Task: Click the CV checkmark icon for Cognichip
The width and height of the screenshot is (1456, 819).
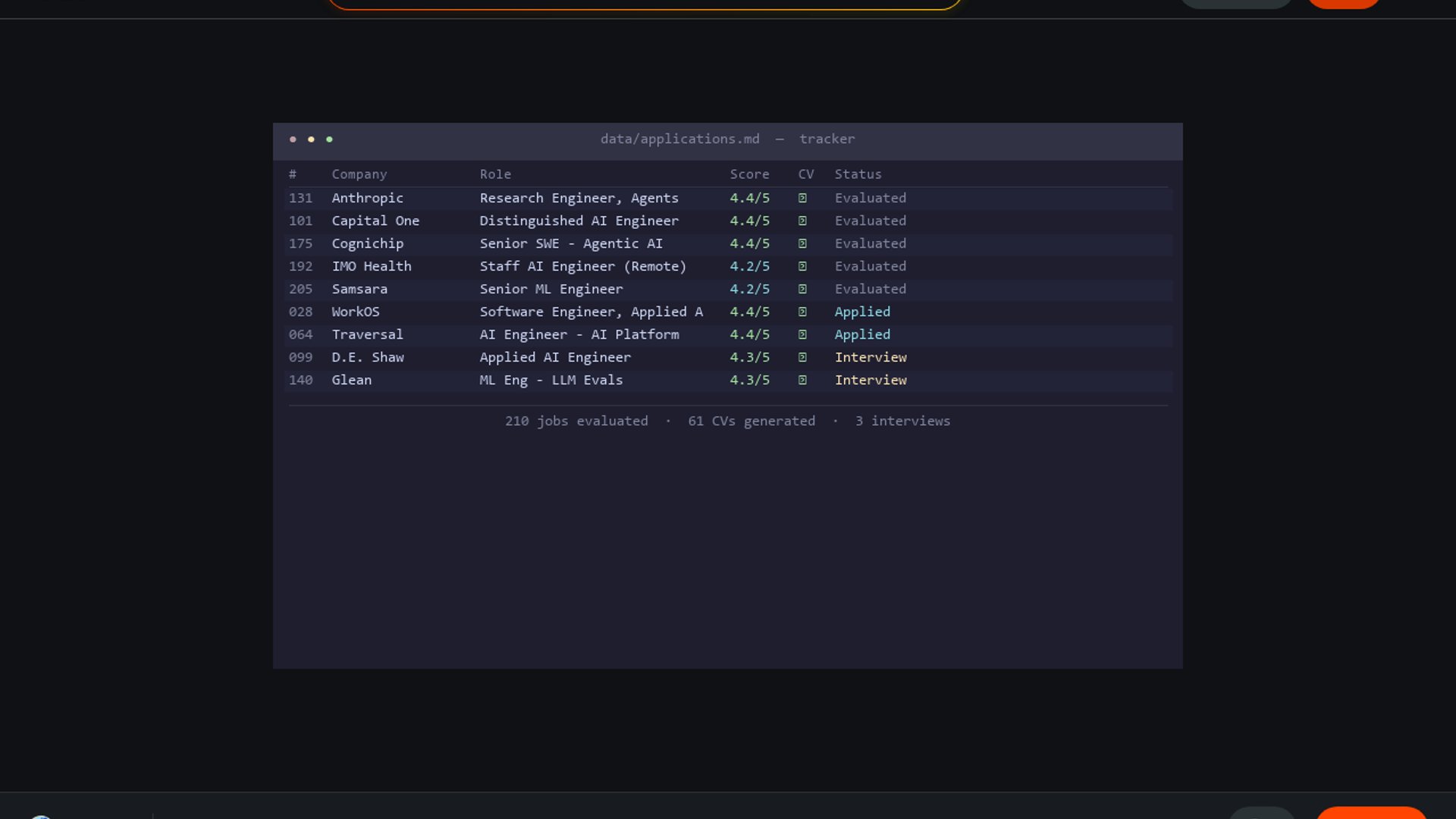Action: point(802,243)
